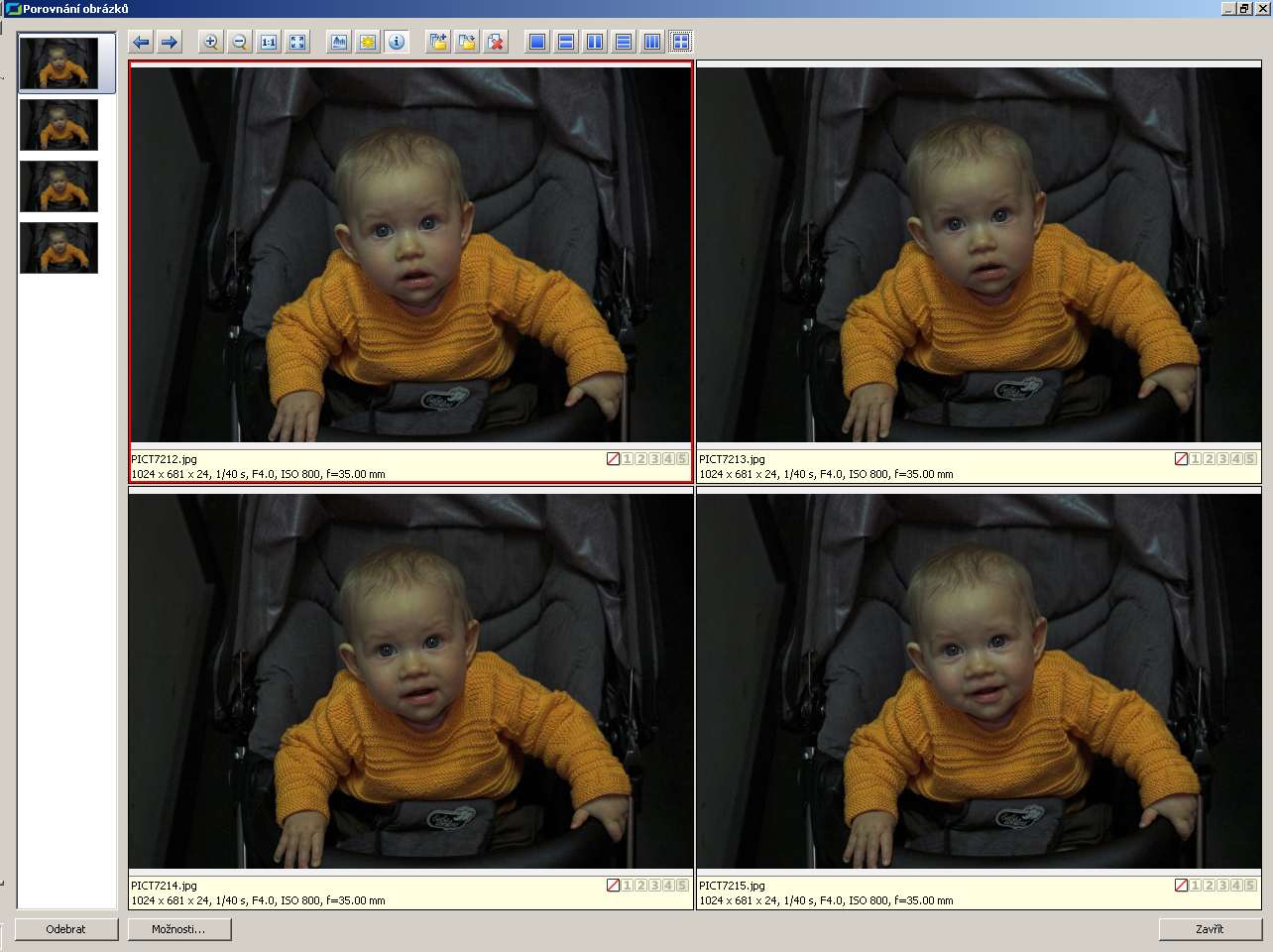Click the zoom in magnifier icon
This screenshot has width=1273, height=952.
point(210,42)
